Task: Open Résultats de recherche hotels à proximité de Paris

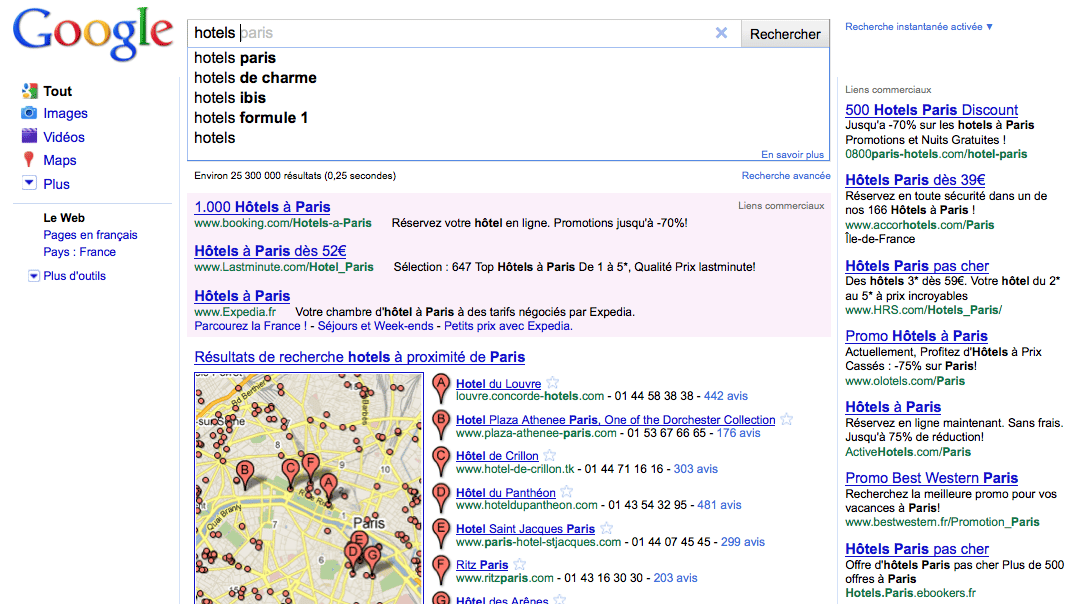Action: [x=360, y=357]
